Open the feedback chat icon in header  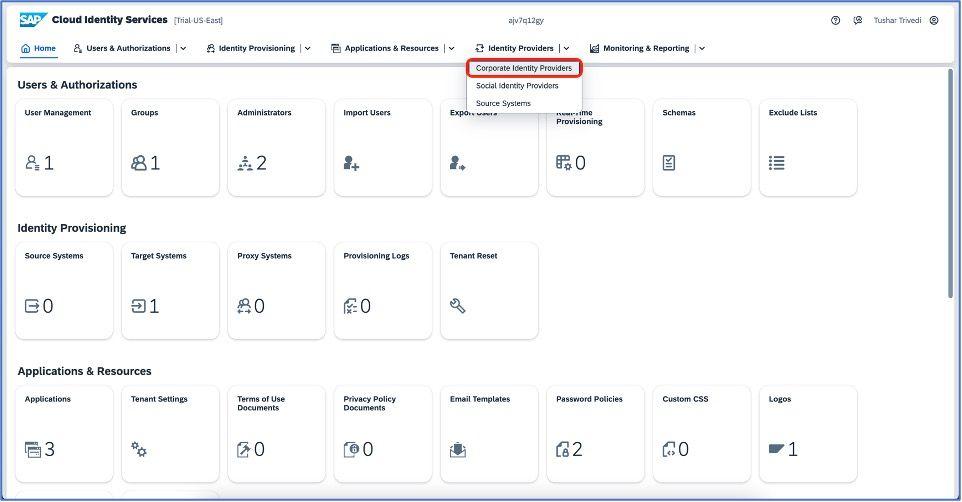coord(858,20)
